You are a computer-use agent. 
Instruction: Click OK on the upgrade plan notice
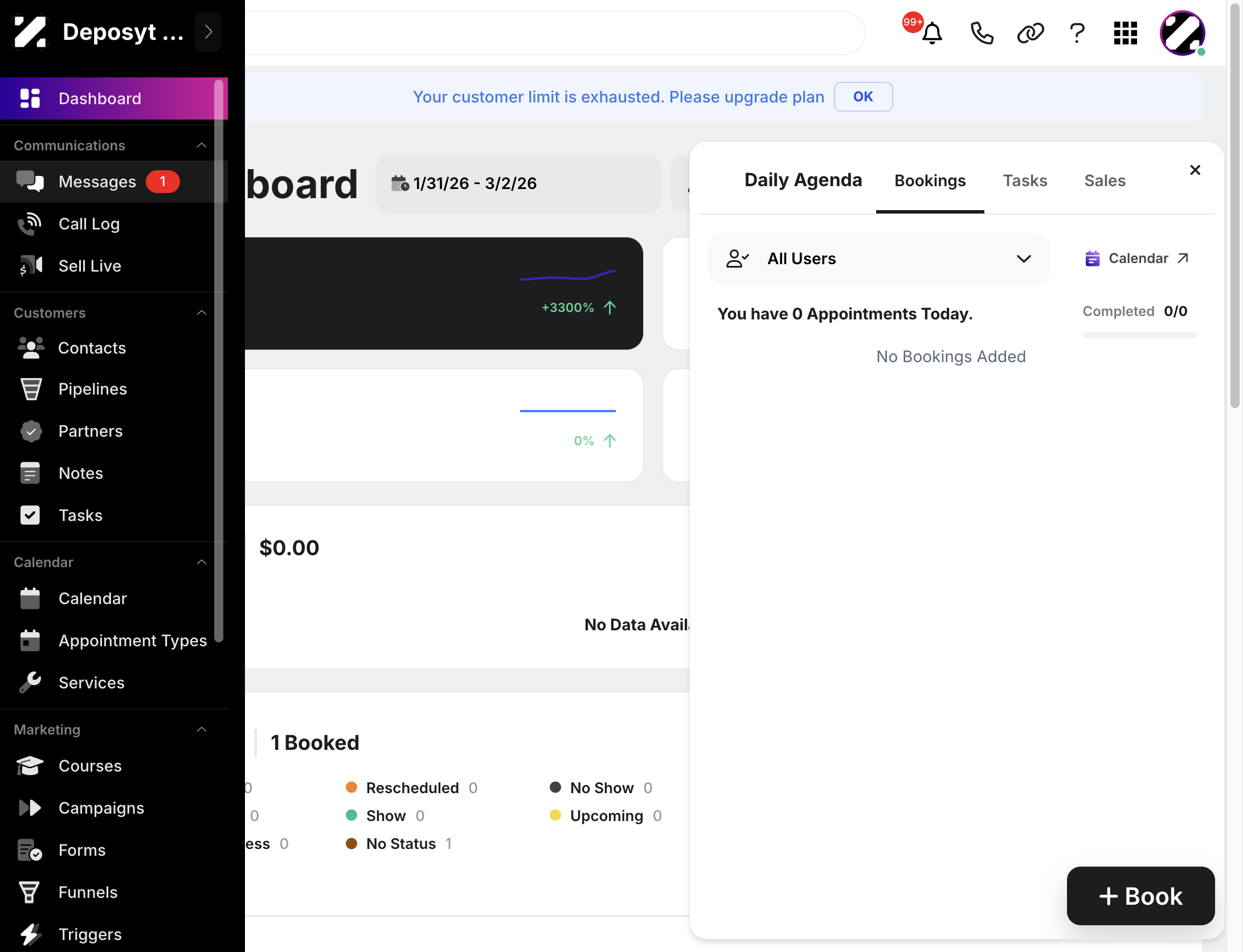(862, 97)
